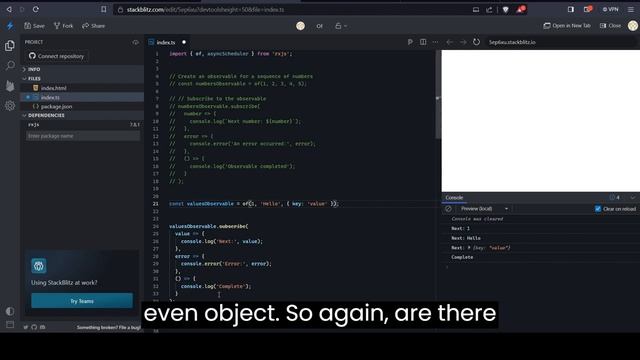The height and width of the screenshot is (360, 640).
Task: Click the clear console icon
Action: (x=448, y=209)
